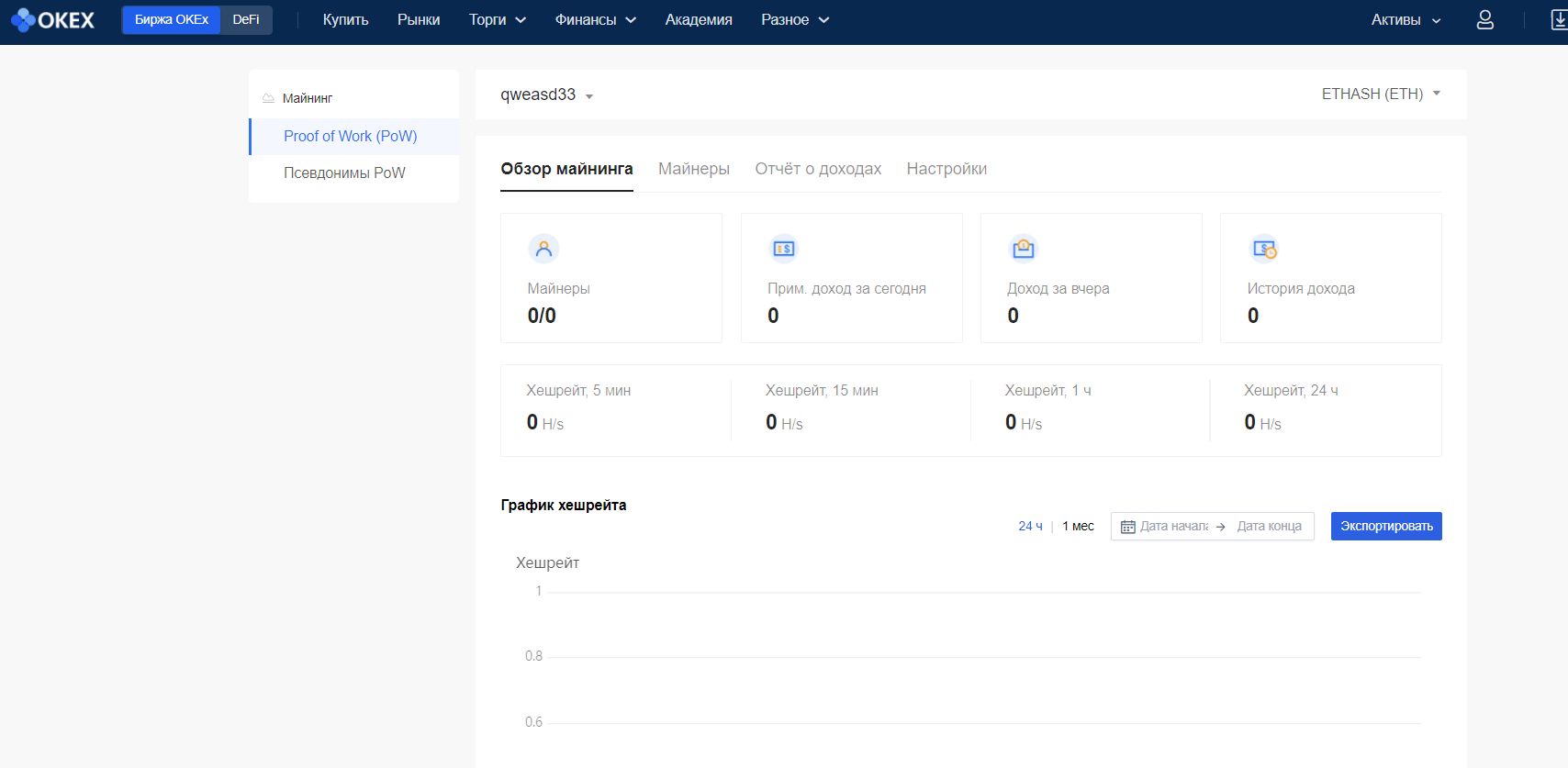Open Академия in the top menu
Image resolution: width=1568 pixels, height=768 pixels.
699,19
